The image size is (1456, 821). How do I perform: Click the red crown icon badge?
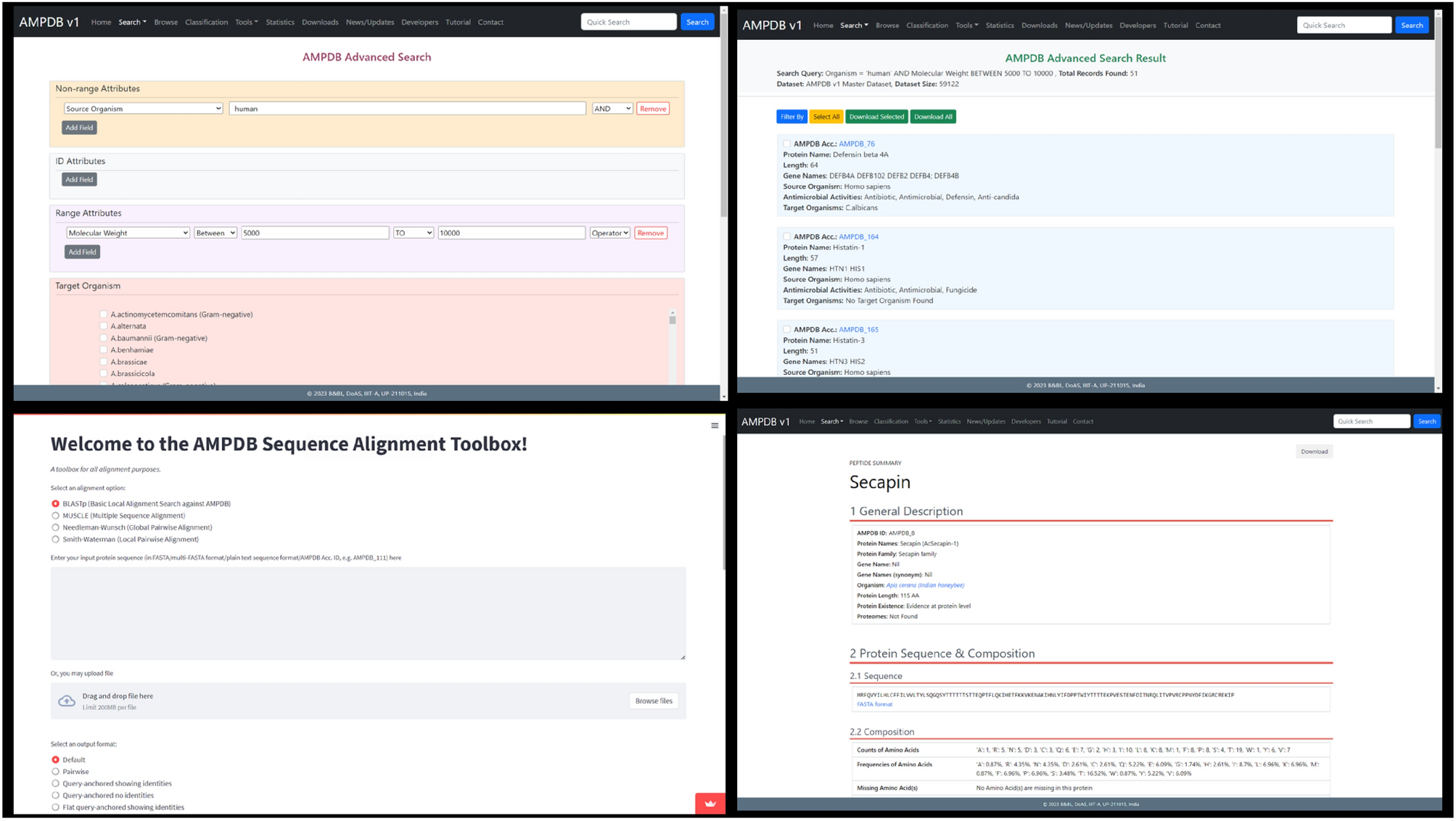coord(710,803)
